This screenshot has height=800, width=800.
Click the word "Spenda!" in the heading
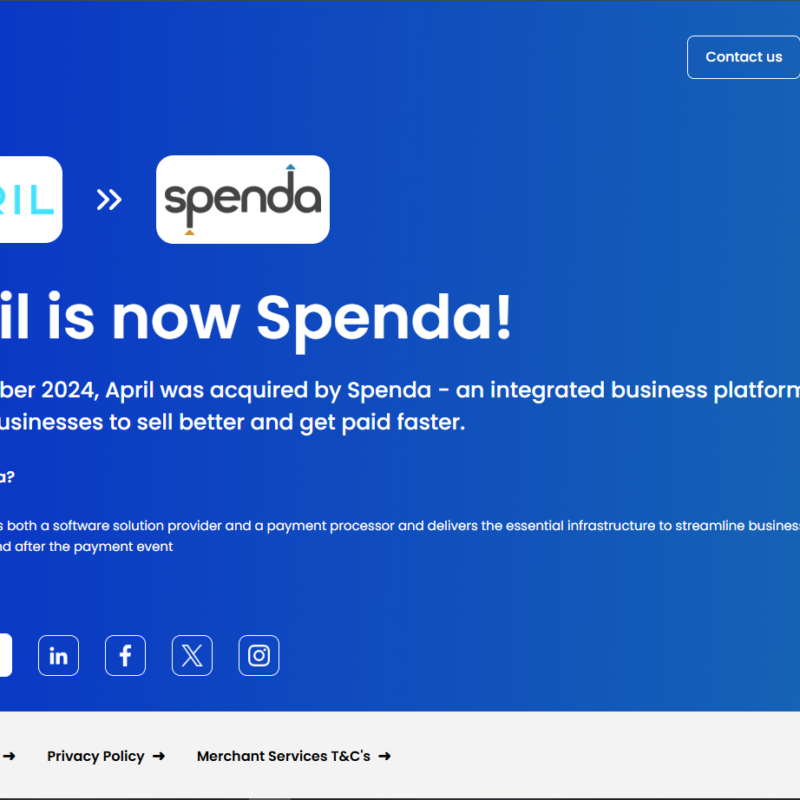click(384, 318)
